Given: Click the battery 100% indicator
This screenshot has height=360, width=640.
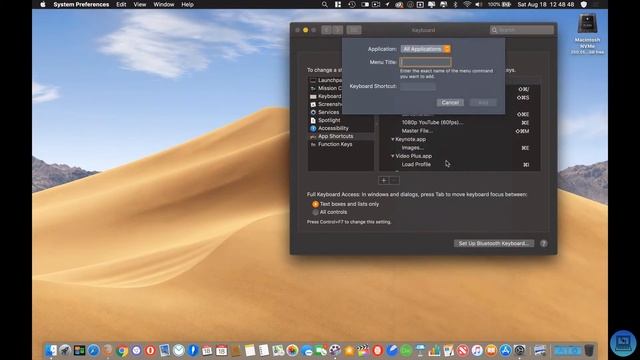Looking at the screenshot, I should click(x=499, y=4).
